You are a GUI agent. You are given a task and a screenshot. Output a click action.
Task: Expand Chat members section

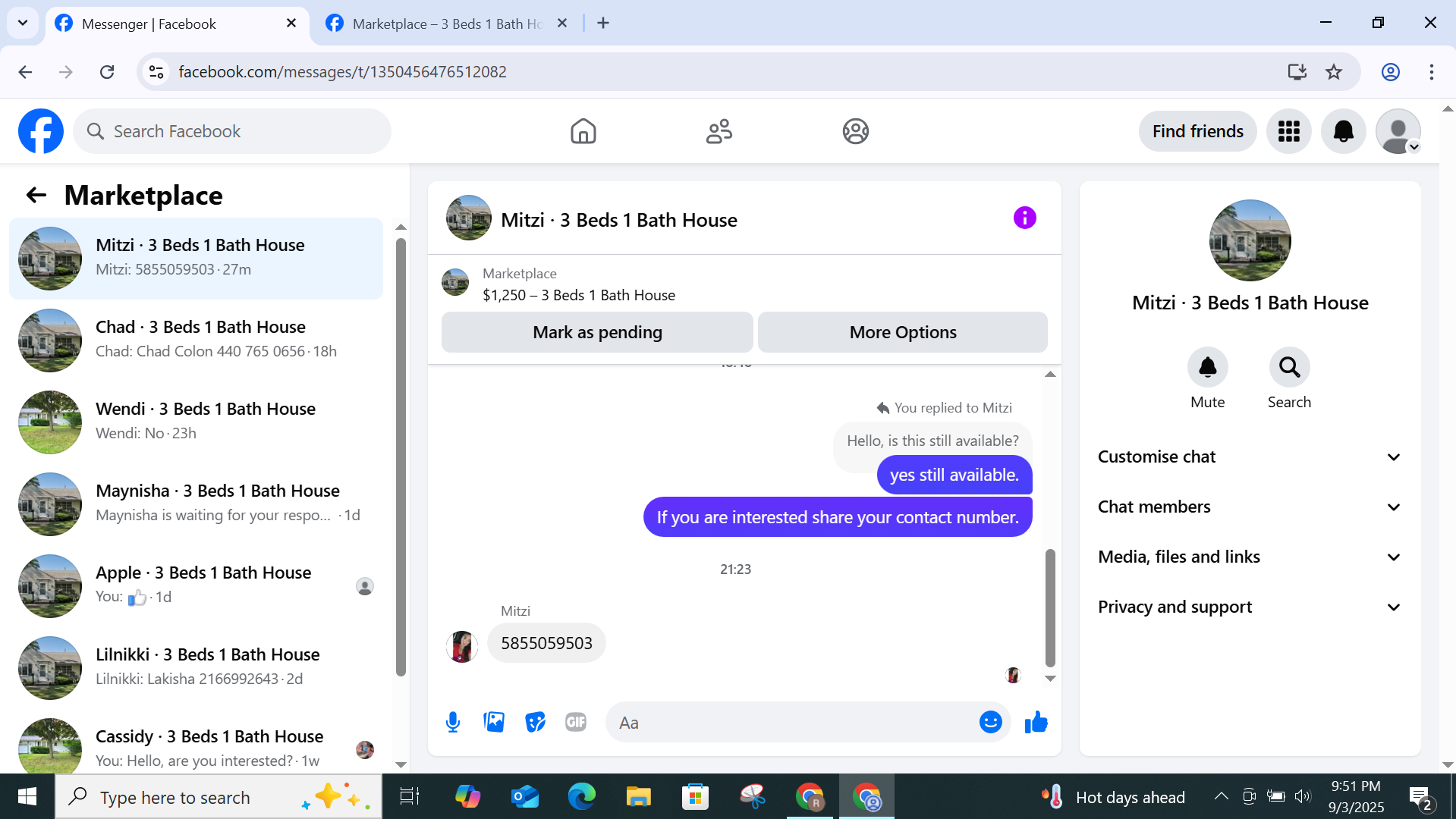(x=1250, y=507)
